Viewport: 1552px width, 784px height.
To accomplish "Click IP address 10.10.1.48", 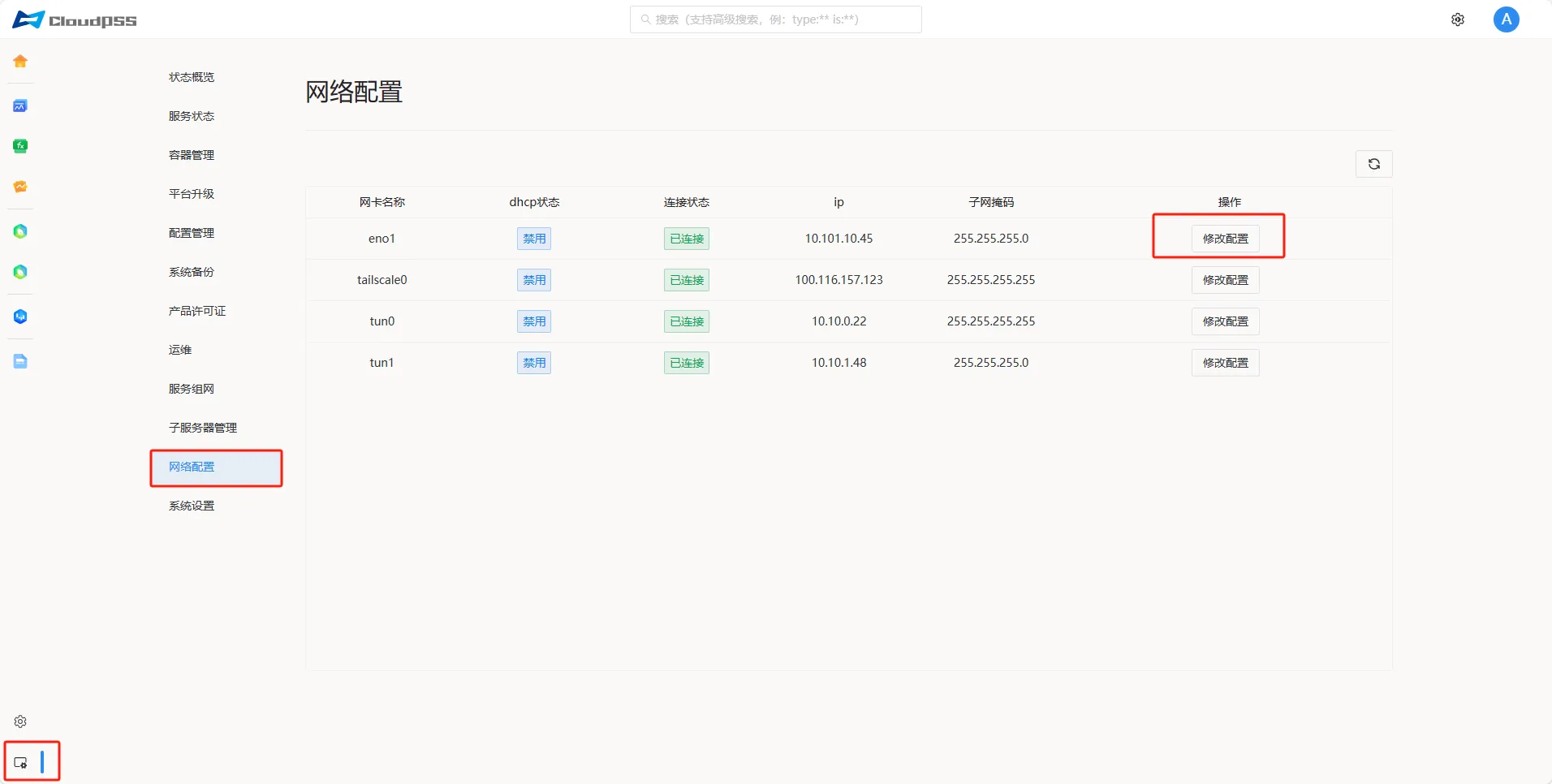I will click(x=839, y=363).
